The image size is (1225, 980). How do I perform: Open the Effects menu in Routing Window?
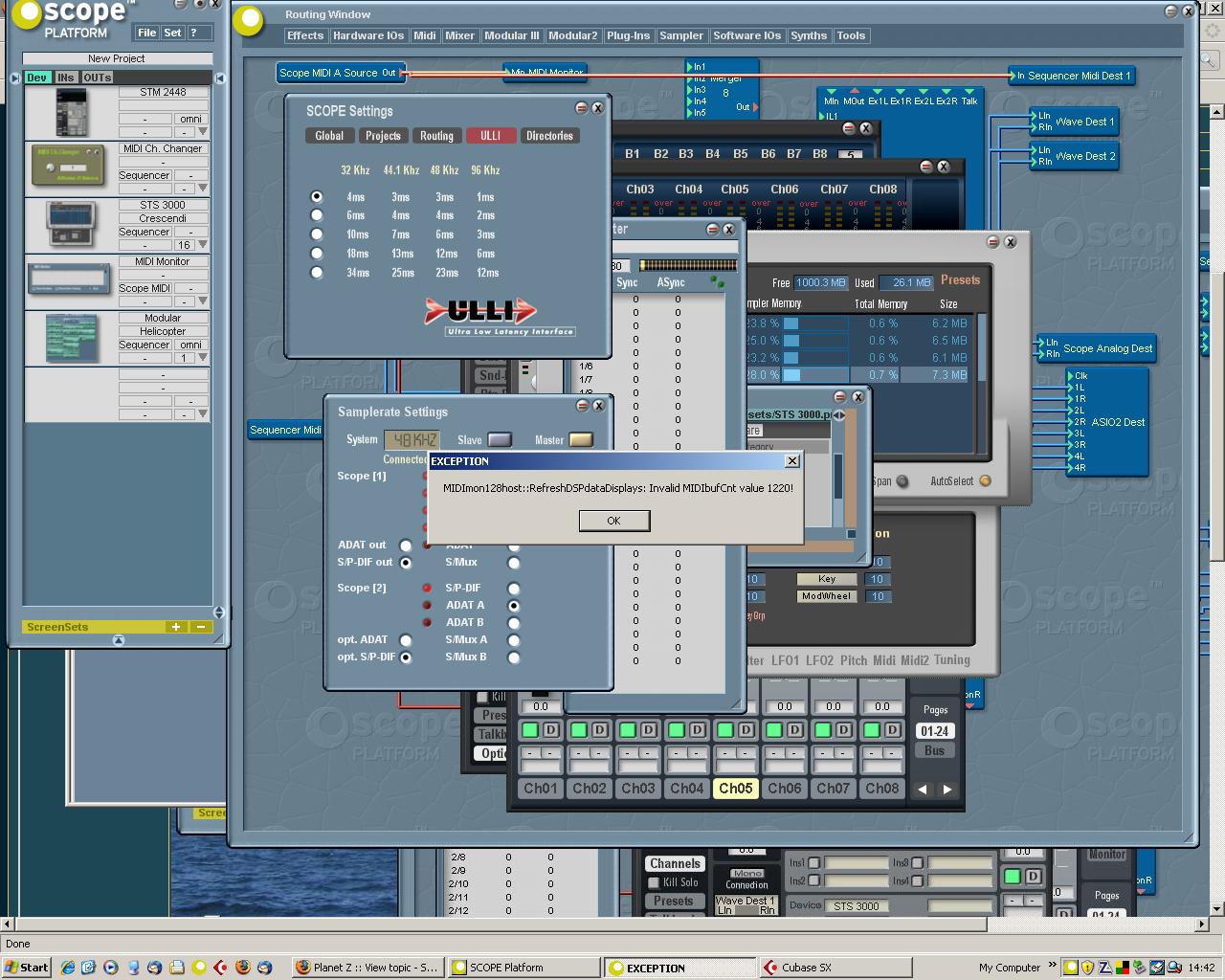pyautogui.click(x=305, y=35)
